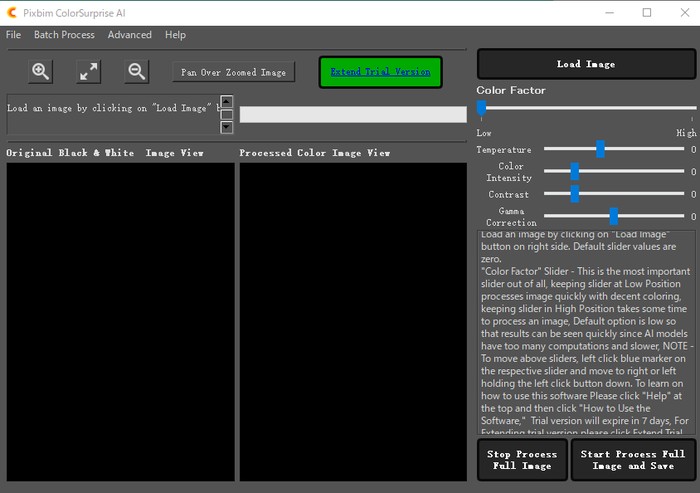Click Pan Over Zoomed Image button

click(233, 72)
